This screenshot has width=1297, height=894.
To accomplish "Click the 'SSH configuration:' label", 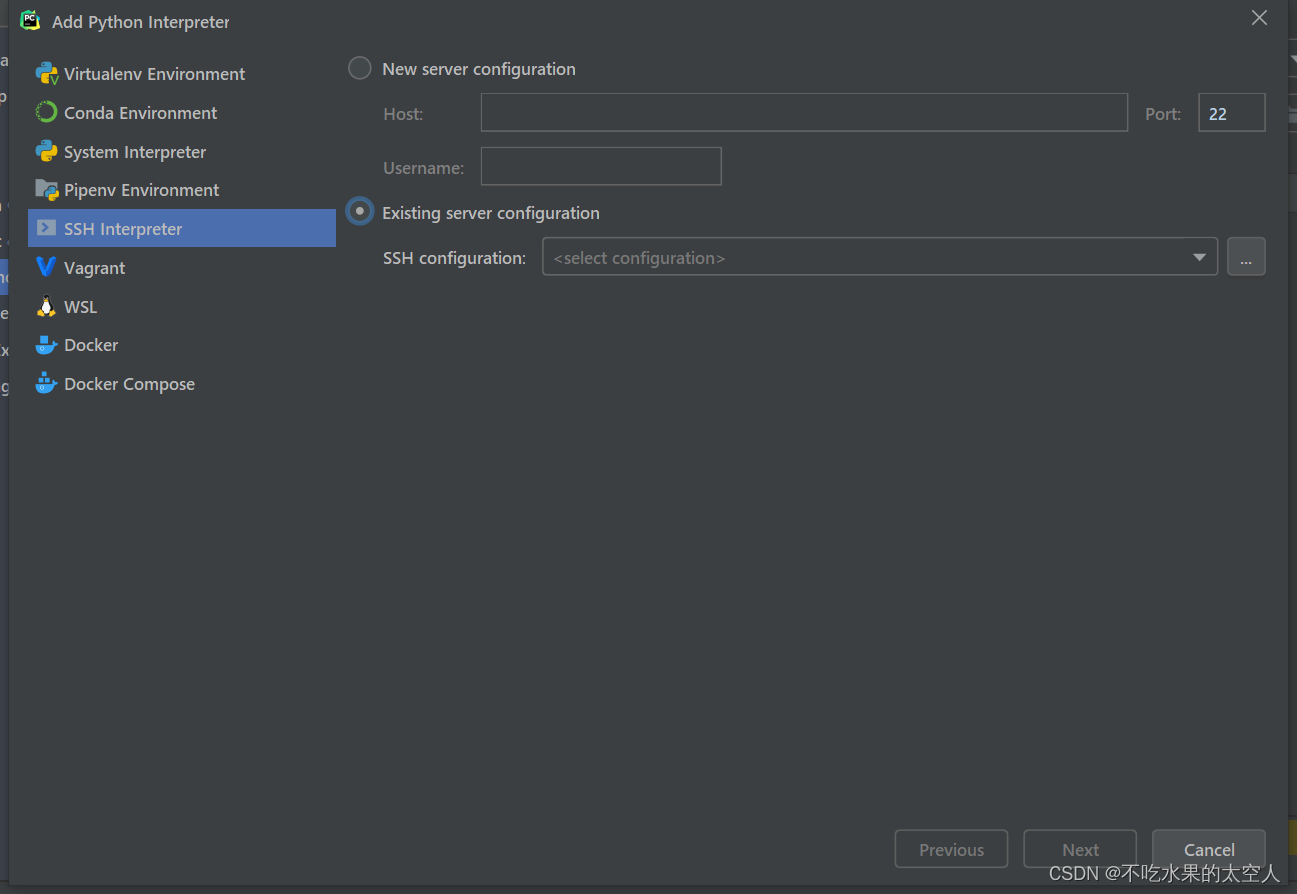I will coord(454,258).
